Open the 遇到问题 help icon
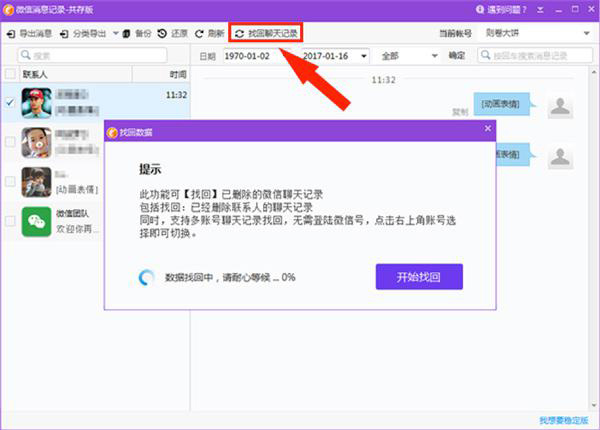600x430 pixels. click(x=480, y=10)
